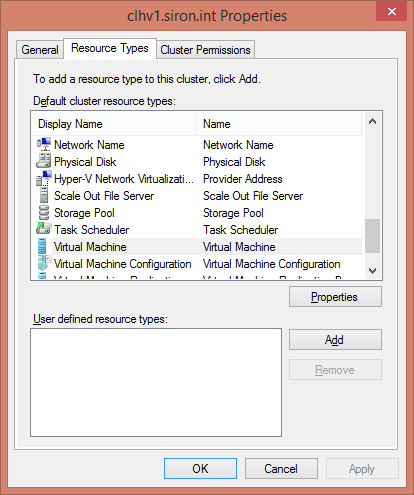This screenshot has height=495, width=414.
Task: Click the Virtual Machine resource icon
Action: 42,246
